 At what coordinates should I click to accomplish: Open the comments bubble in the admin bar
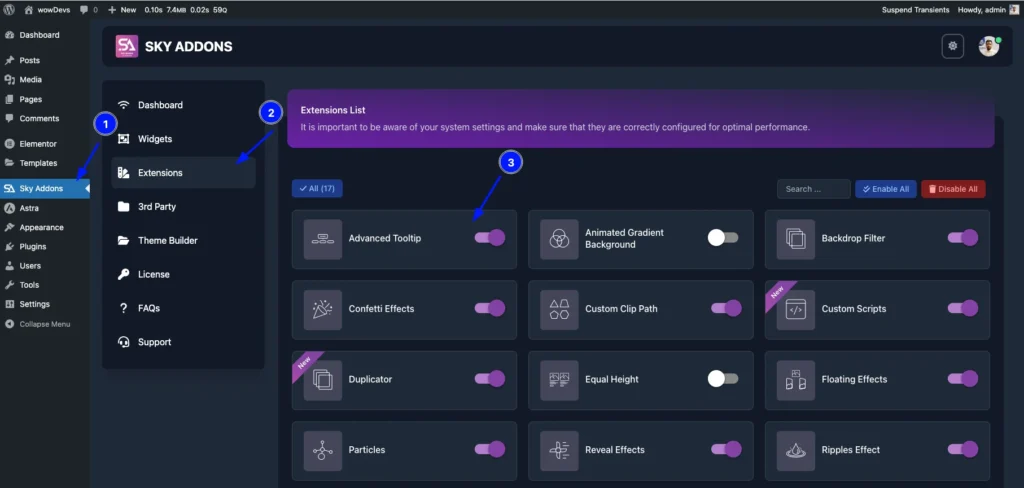(89, 10)
